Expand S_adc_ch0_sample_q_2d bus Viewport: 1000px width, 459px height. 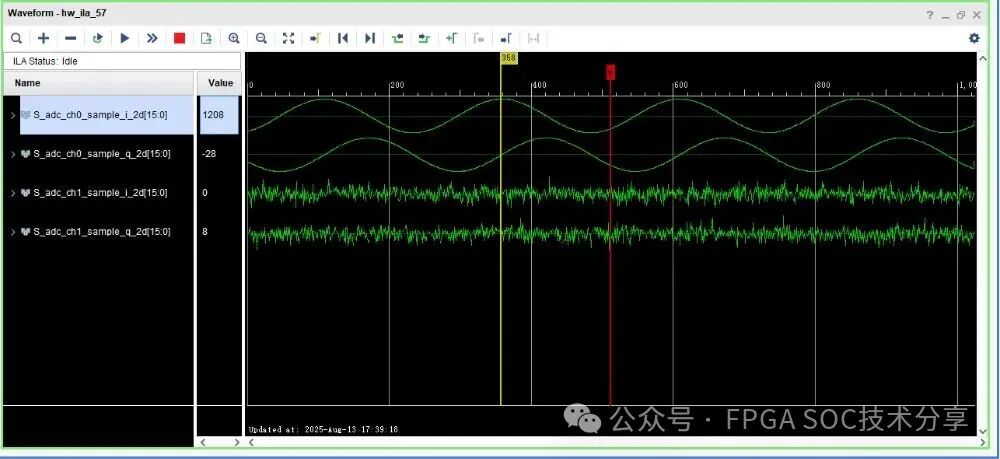click(x=13, y=154)
